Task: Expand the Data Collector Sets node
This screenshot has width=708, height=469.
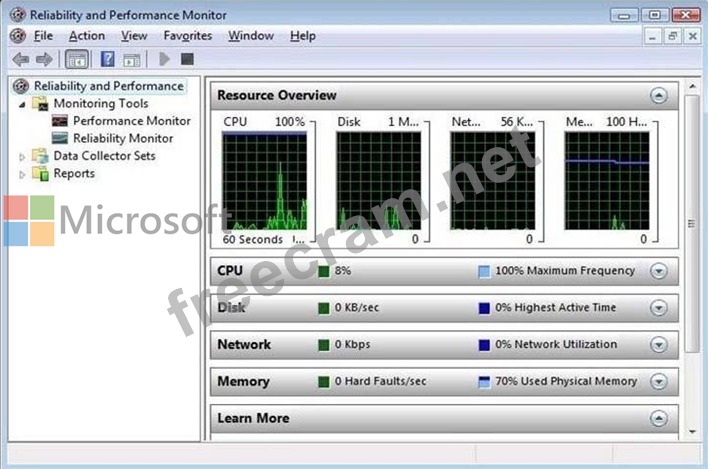Action: (x=22, y=157)
